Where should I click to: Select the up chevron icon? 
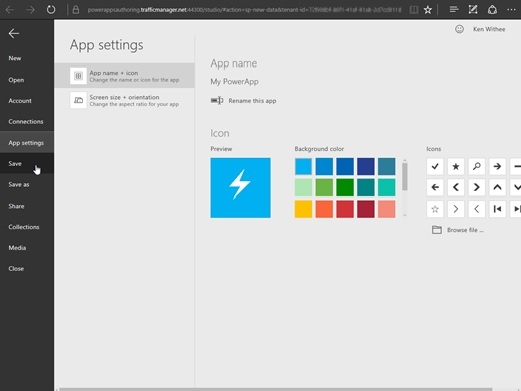click(x=497, y=187)
